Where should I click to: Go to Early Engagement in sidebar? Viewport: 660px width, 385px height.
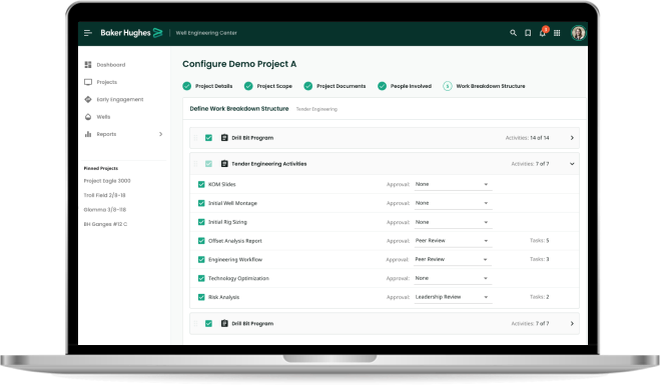click(x=120, y=99)
